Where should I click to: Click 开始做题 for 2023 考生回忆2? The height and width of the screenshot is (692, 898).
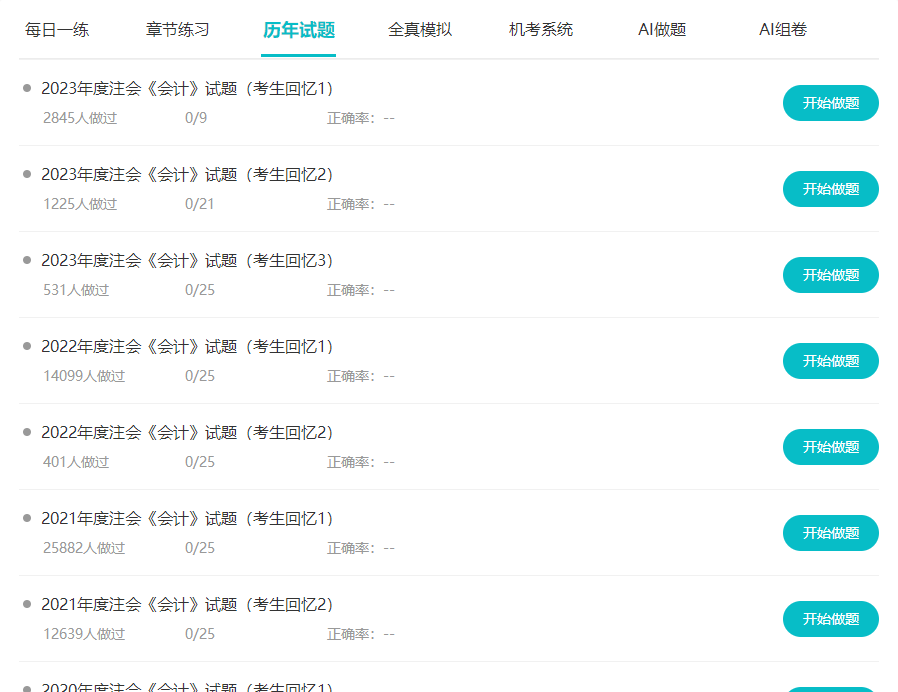(830, 189)
